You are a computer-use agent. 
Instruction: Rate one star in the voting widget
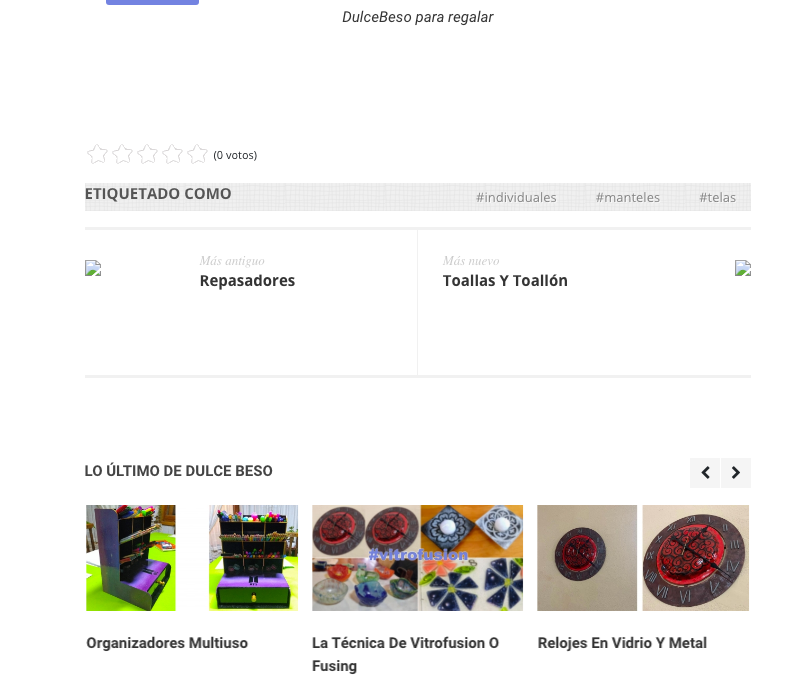(97, 154)
